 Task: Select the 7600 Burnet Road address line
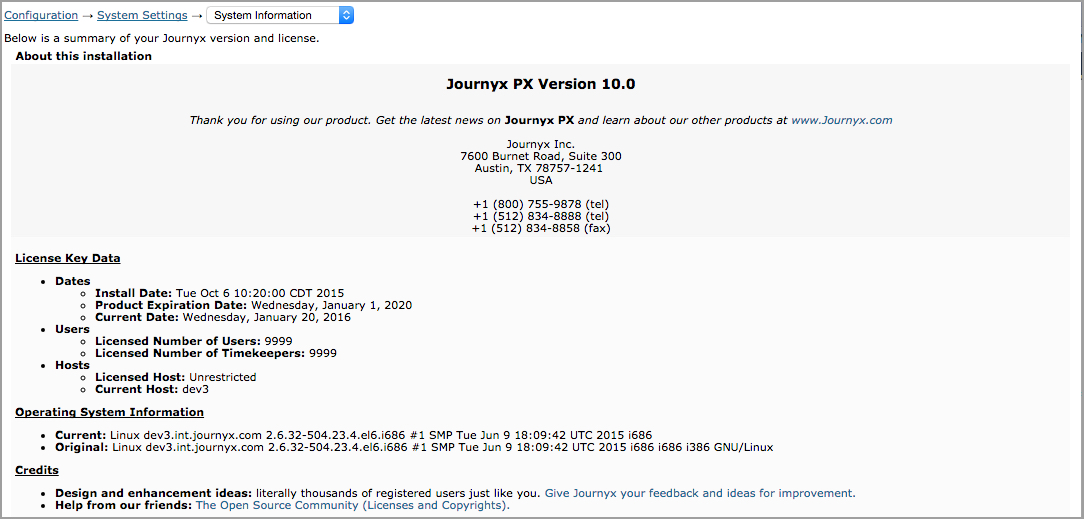541,156
